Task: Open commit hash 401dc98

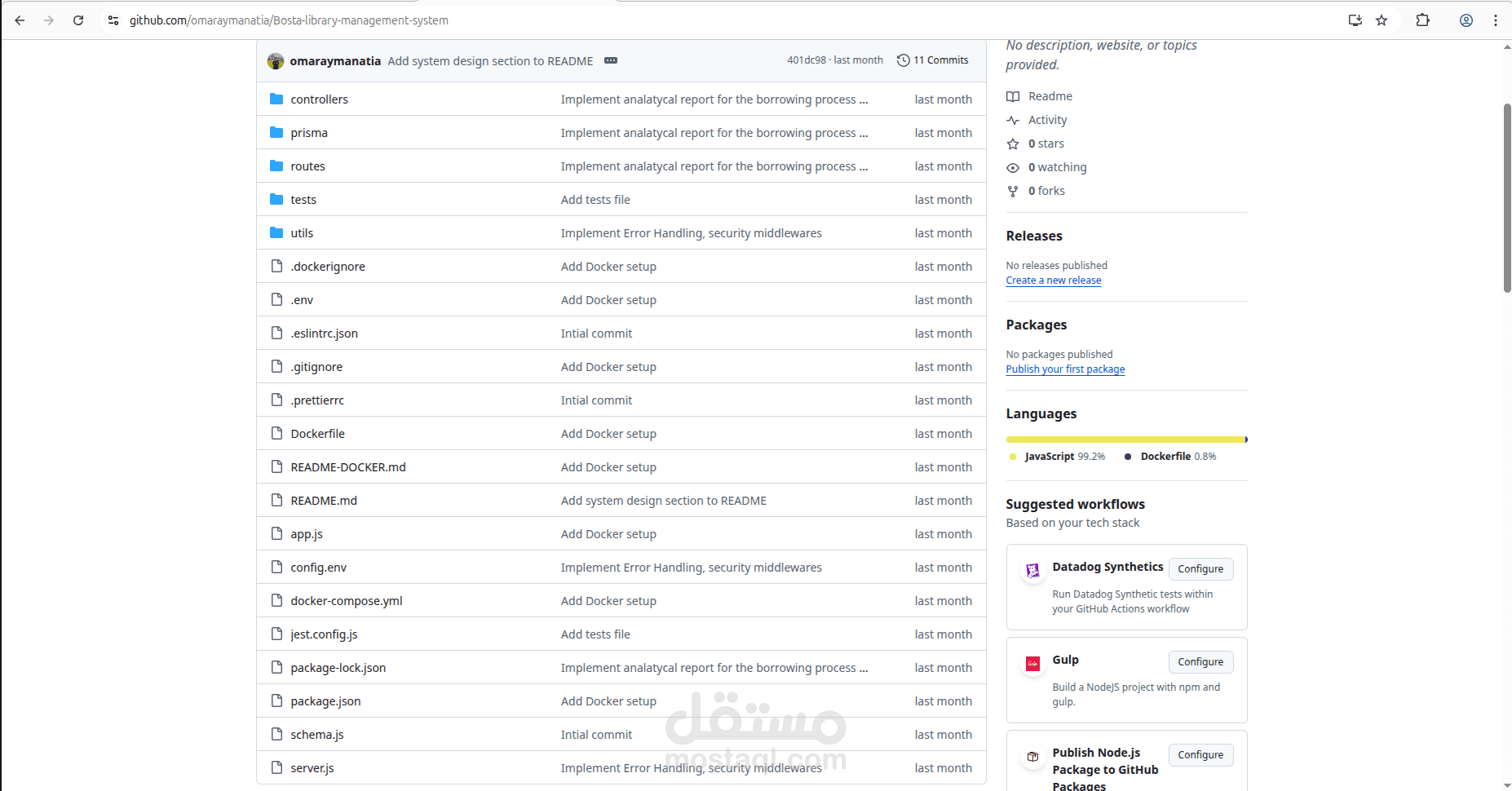Action: [x=807, y=60]
